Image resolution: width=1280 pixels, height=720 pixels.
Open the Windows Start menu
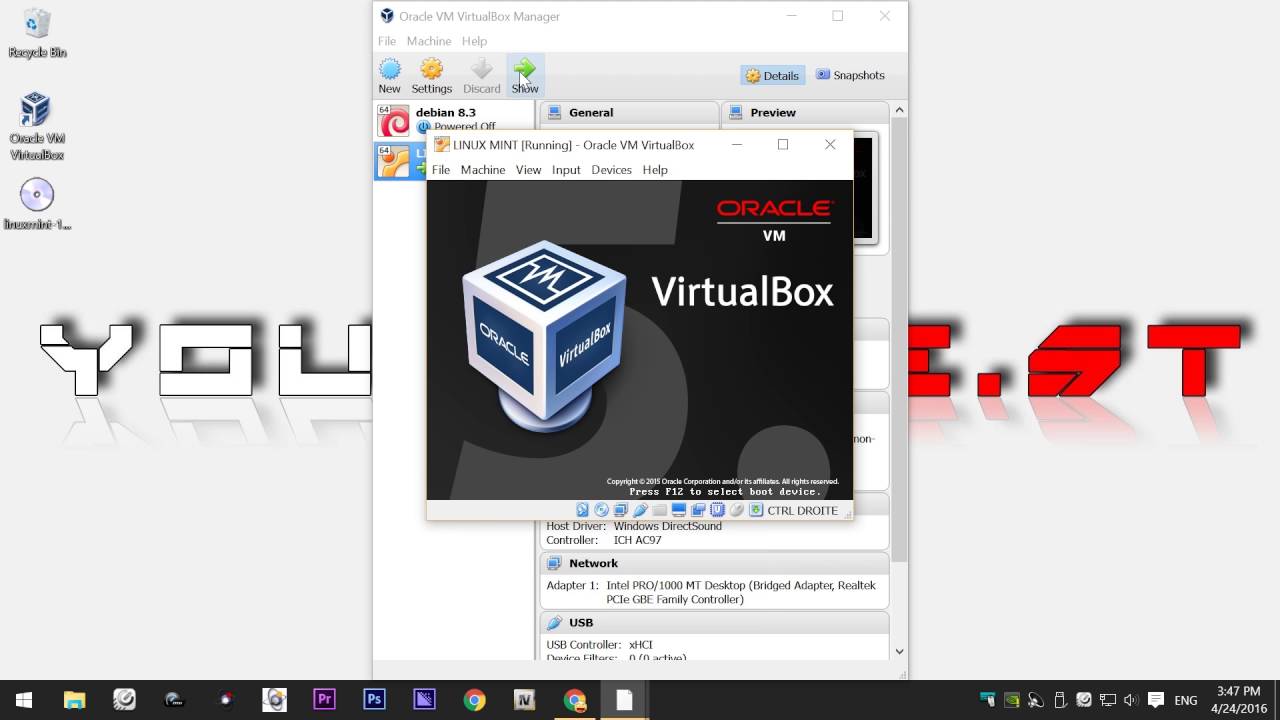pos(24,700)
